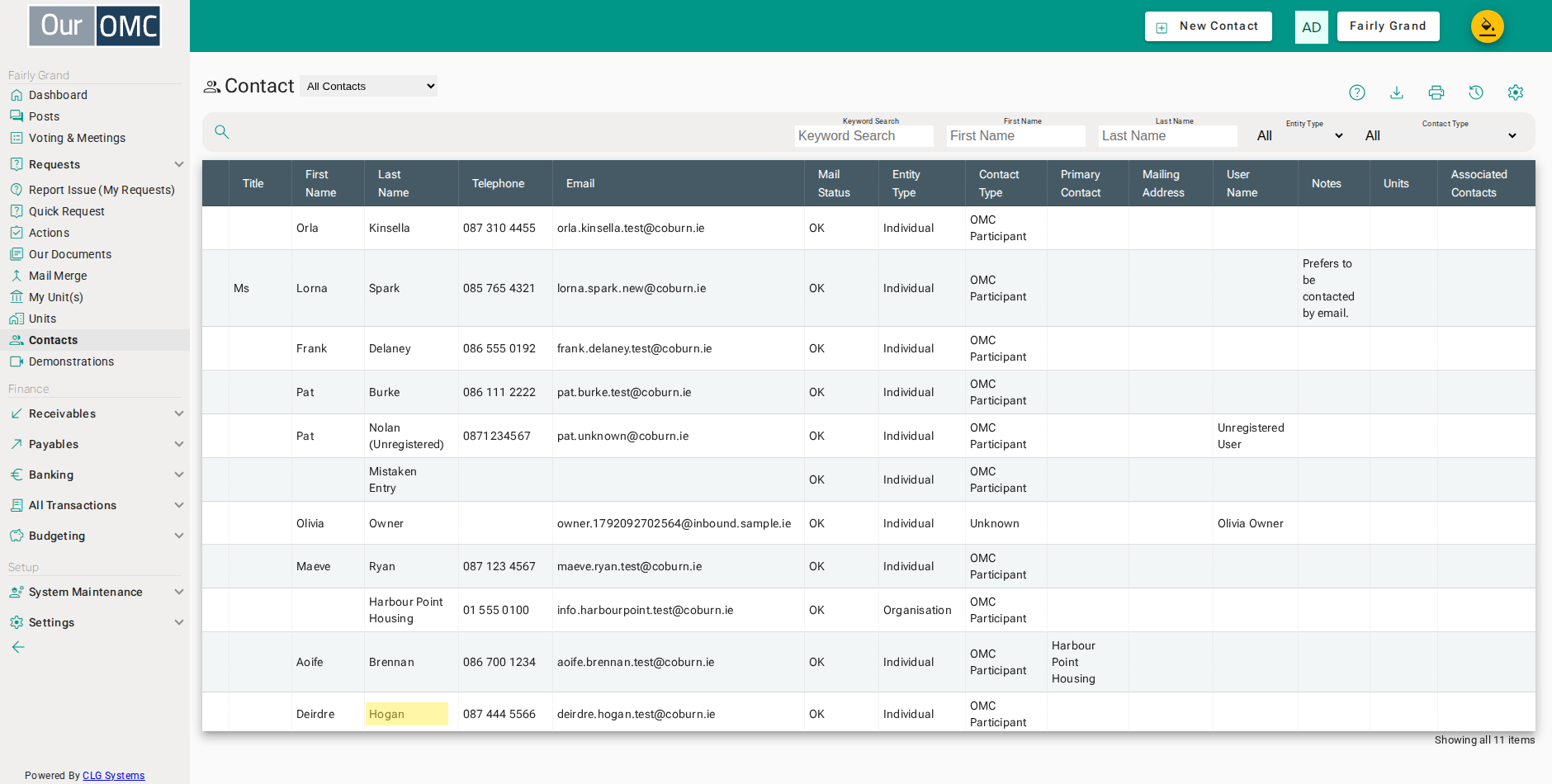Open the Contact Type filter dropdown
1552x784 pixels.
[1441, 135]
